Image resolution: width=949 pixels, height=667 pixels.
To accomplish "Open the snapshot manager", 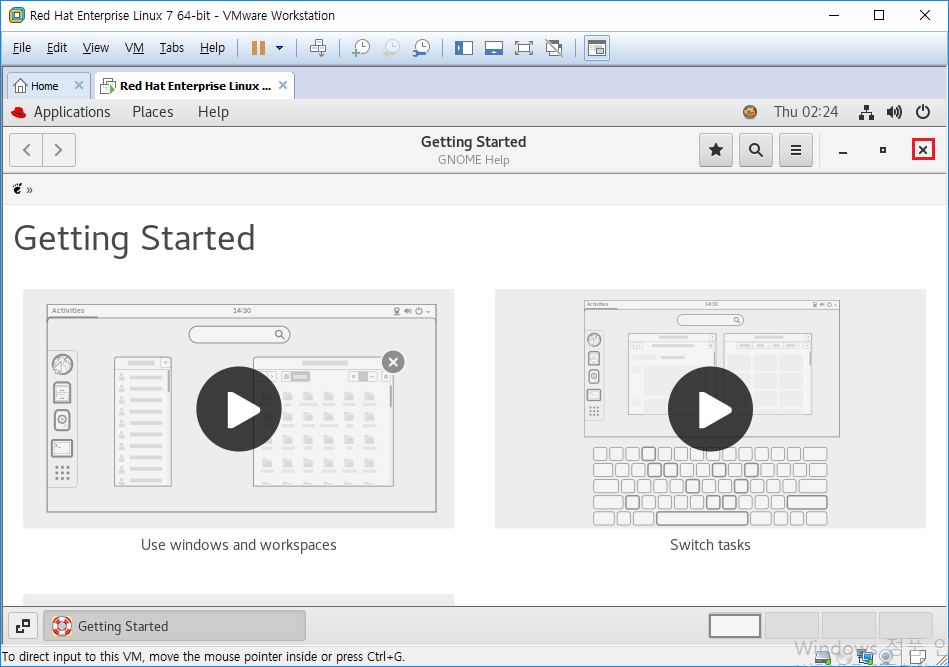I will (421, 48).
